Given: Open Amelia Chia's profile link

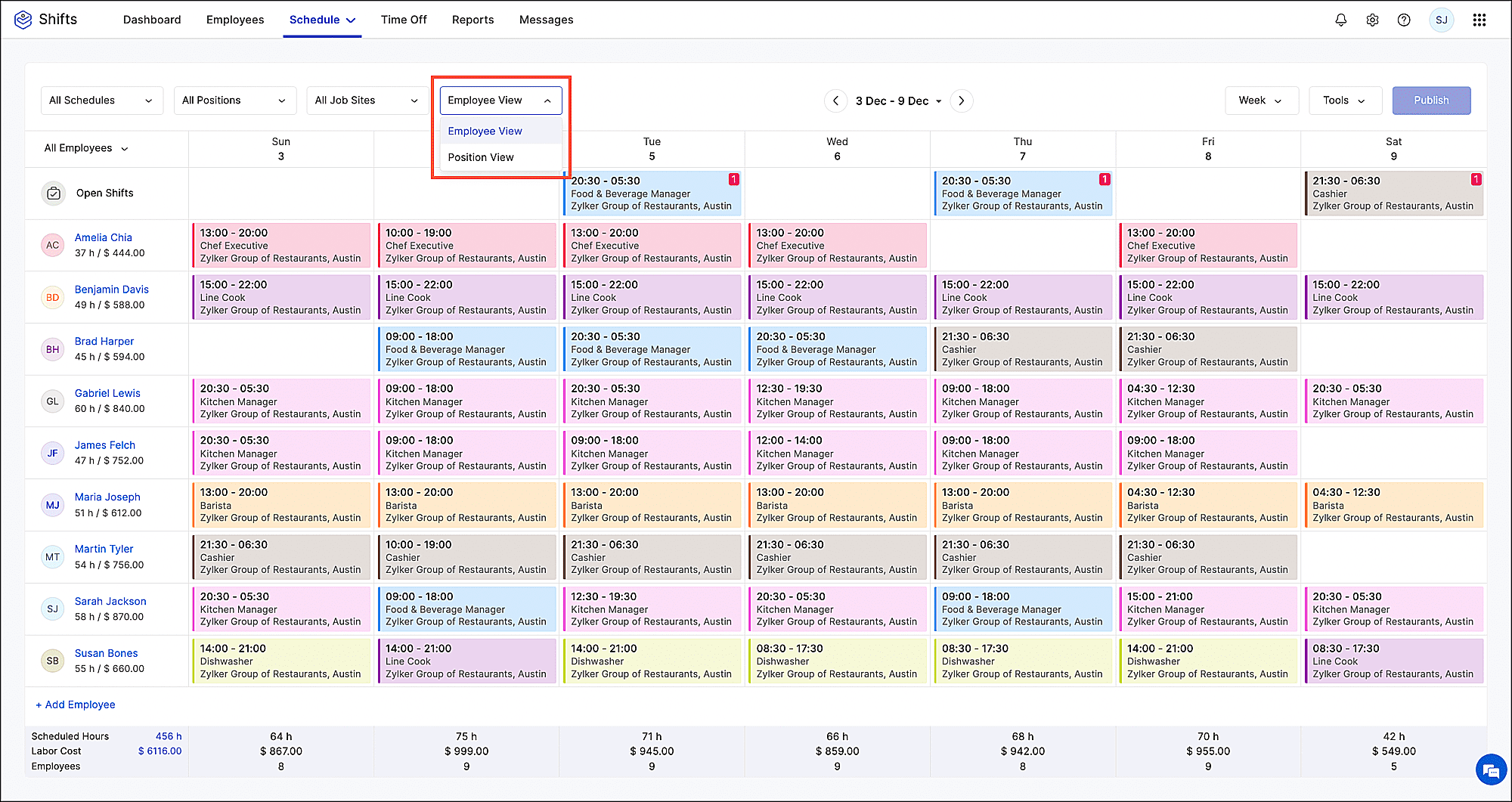Looking at the screenshot, I should coord(103,237).
